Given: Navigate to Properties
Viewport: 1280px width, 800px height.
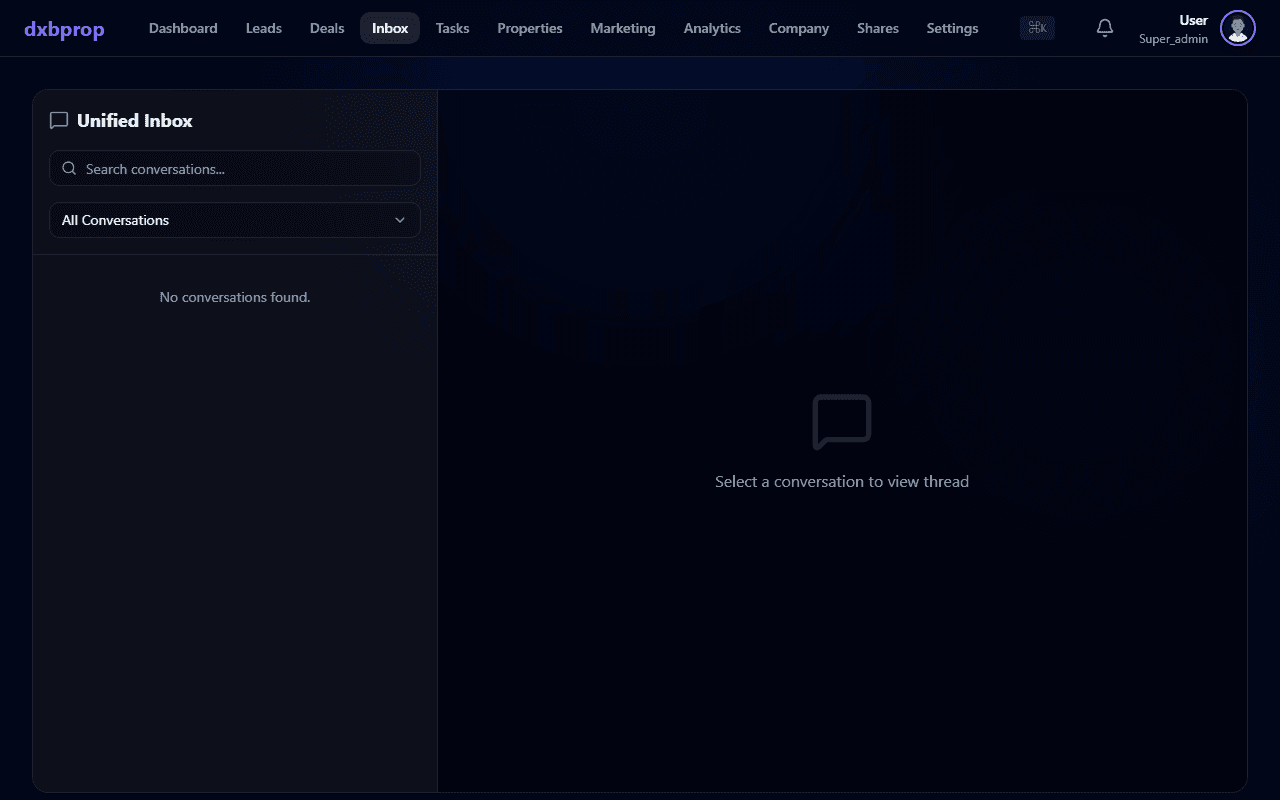Looking at the screenshot, I should pyautogui.click(x=530, y=28).
